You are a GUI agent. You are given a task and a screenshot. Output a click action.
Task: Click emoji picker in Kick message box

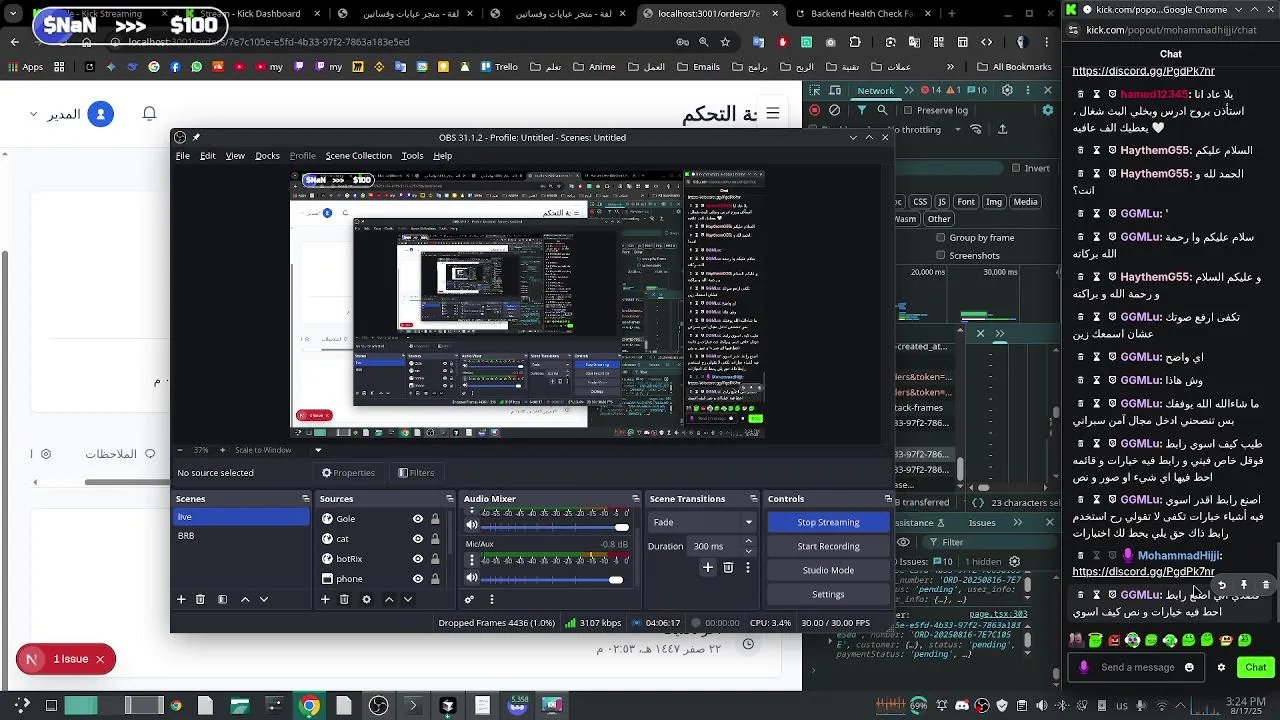coord(1189,667)
